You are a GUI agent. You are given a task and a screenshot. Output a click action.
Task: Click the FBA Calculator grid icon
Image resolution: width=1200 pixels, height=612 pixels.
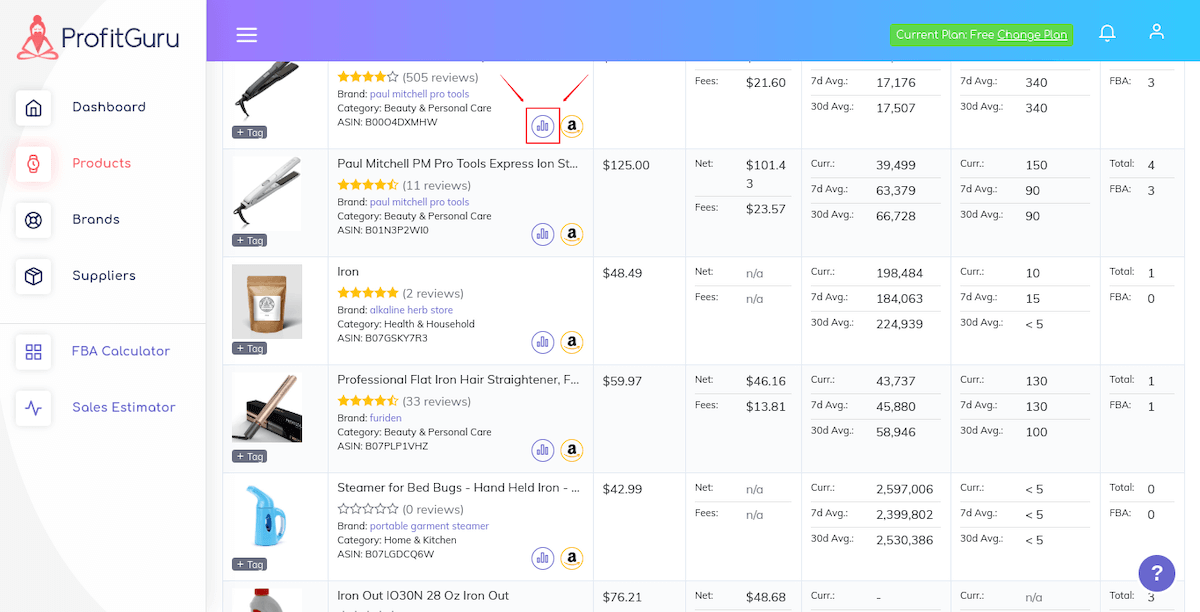coord(33,352)
